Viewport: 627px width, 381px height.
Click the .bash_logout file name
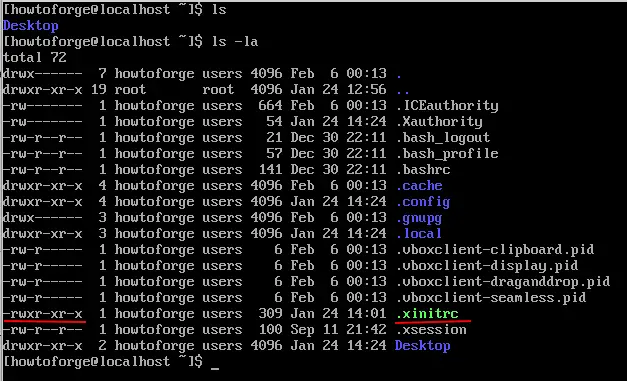pos(443,138)
